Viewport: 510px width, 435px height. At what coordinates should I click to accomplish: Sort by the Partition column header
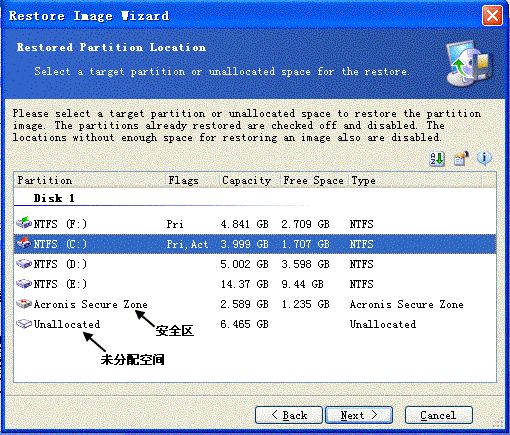point(89,180)
